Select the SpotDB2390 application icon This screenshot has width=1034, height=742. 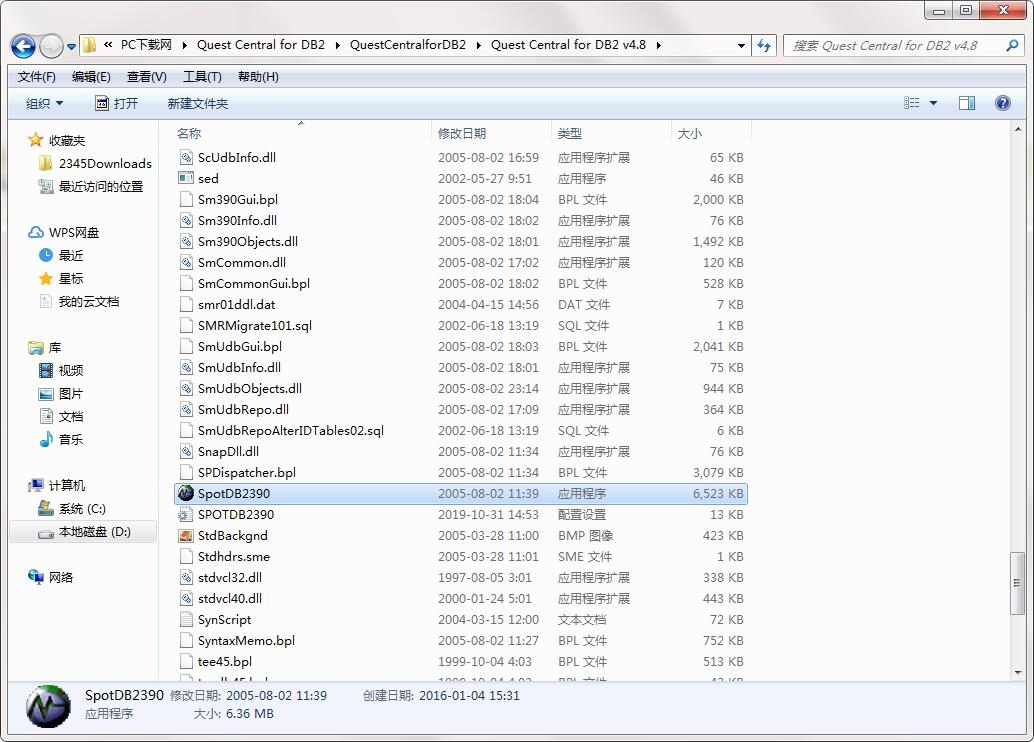186,493
